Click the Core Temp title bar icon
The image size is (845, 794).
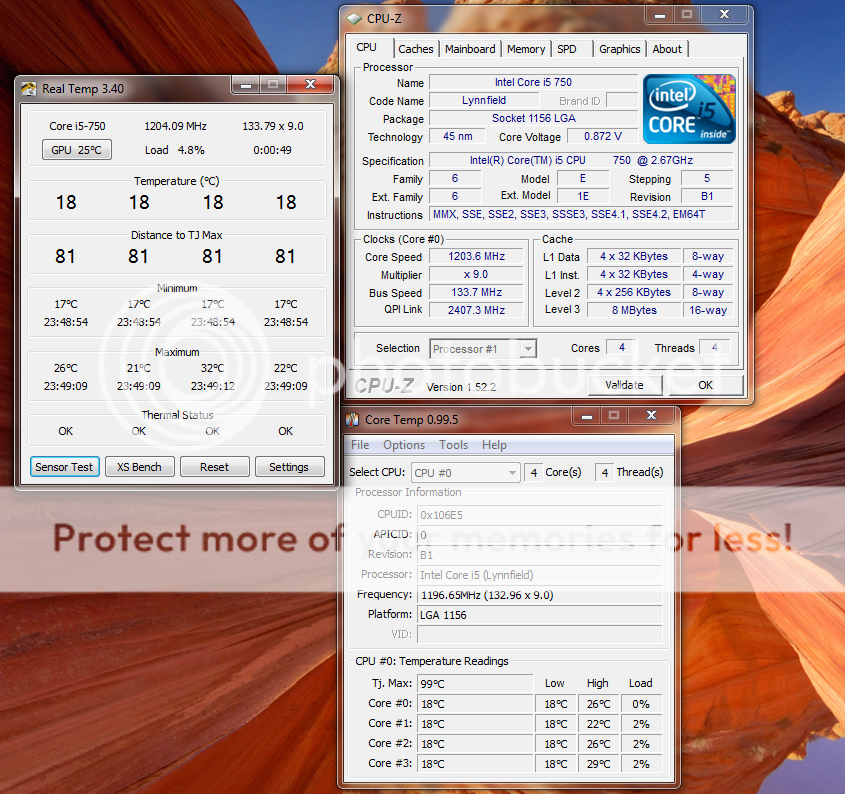[x=353, y=420]
